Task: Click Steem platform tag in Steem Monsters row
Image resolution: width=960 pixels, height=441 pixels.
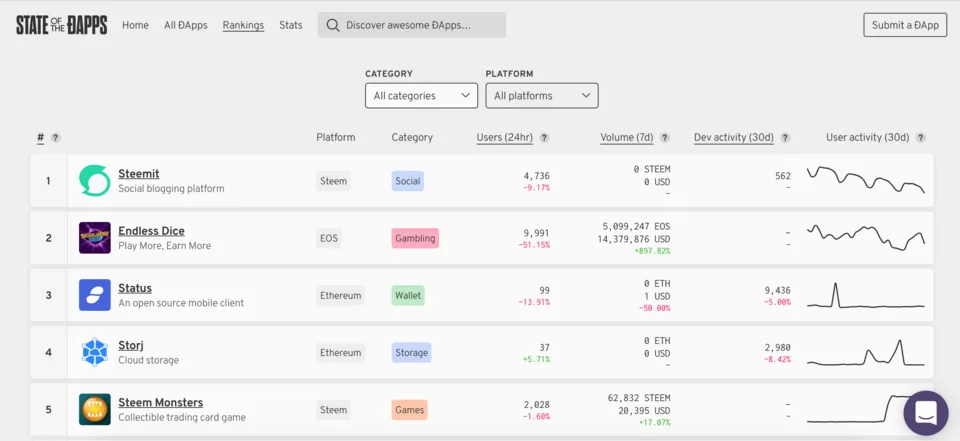Action: pos(333,409)
